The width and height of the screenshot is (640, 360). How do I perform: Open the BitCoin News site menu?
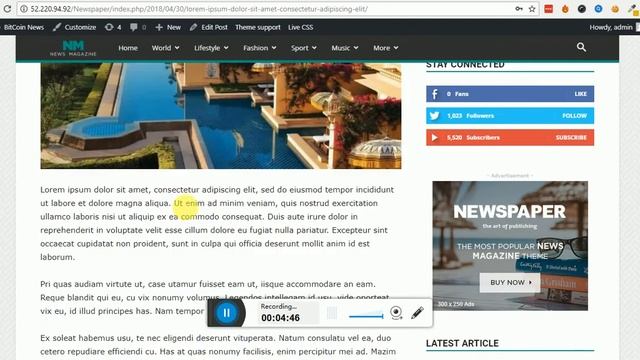(24, 27)
